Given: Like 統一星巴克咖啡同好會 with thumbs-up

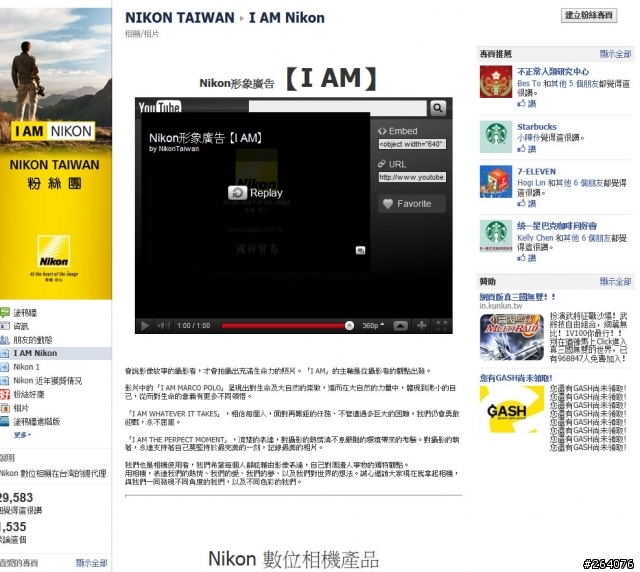Looking at the screenshot, I should 527,258.
